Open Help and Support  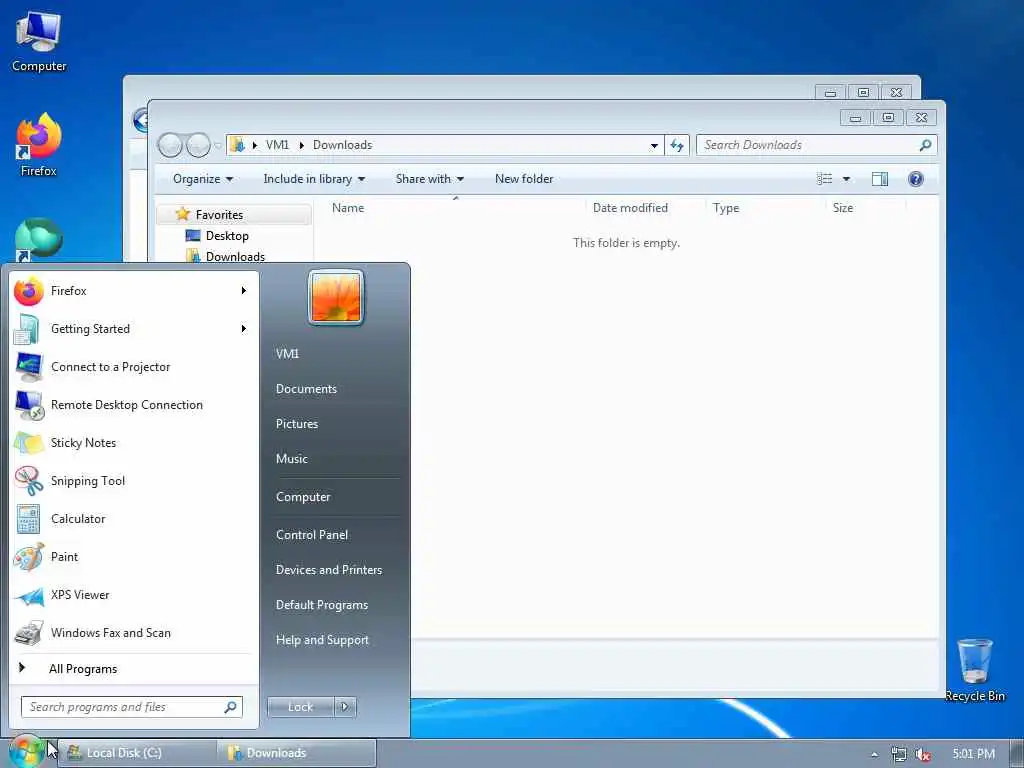coord(322,641)
